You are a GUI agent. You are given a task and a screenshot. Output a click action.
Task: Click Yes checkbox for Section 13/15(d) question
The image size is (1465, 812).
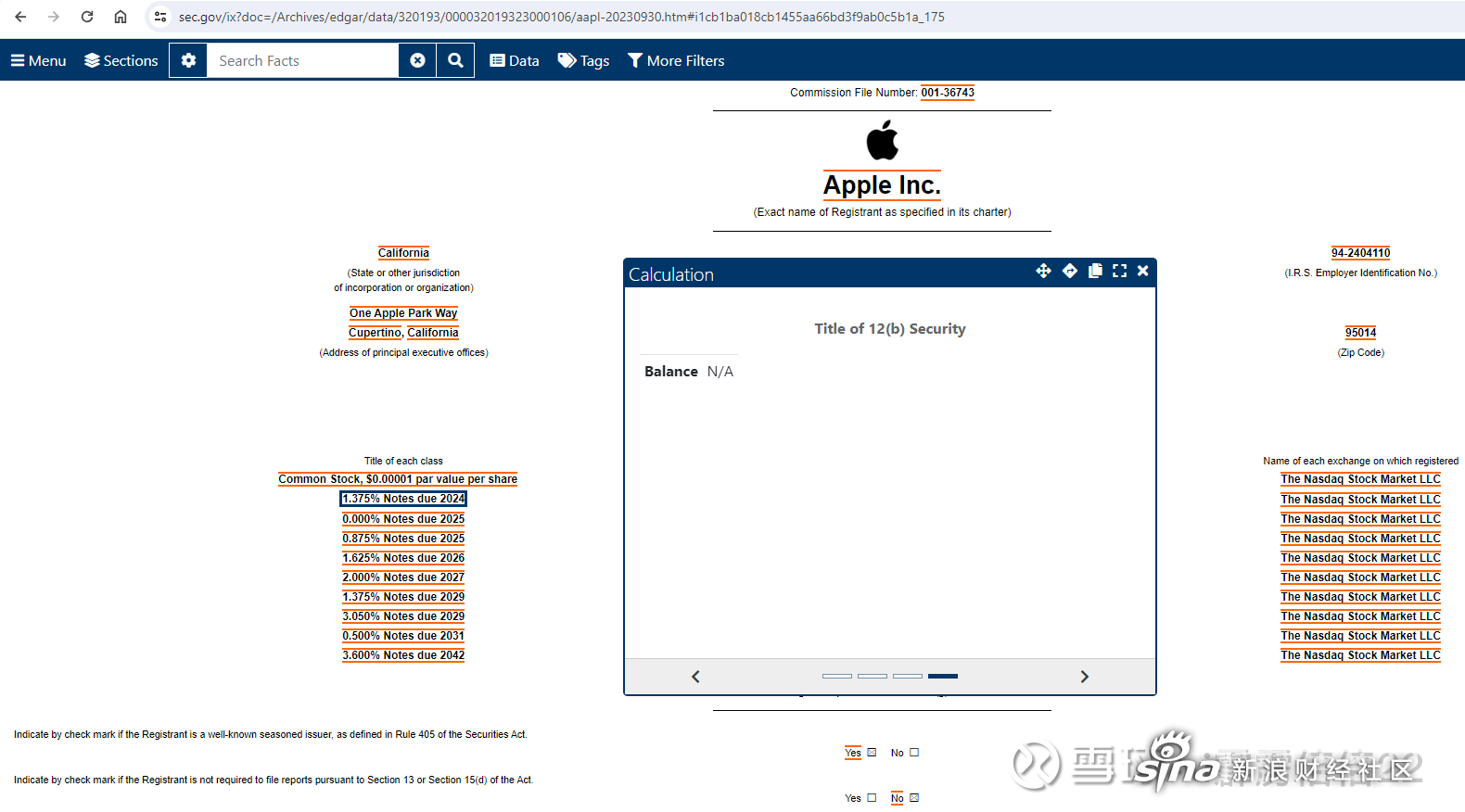pos(872,798)
